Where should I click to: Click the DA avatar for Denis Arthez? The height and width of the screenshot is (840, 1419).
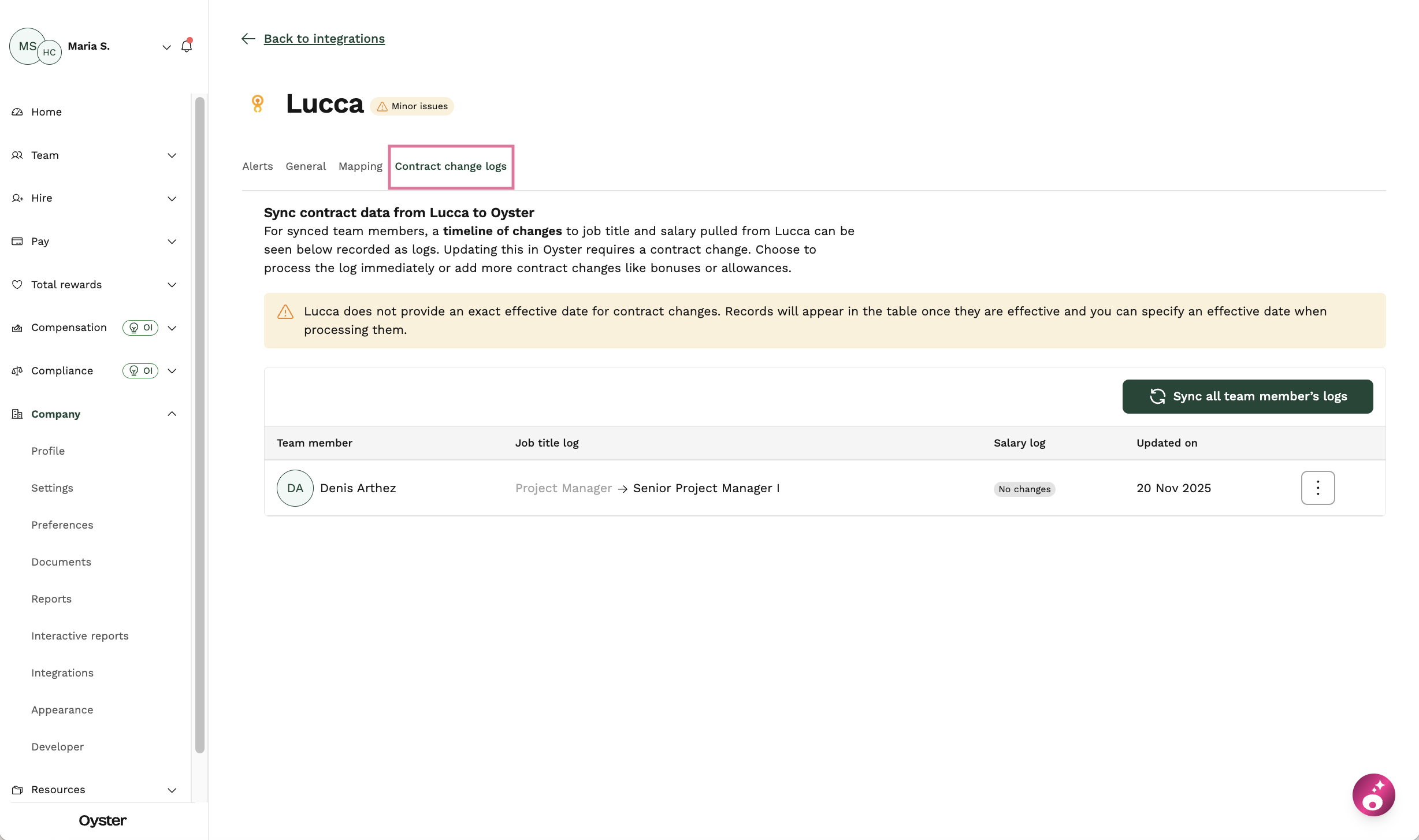coord(295,488)
